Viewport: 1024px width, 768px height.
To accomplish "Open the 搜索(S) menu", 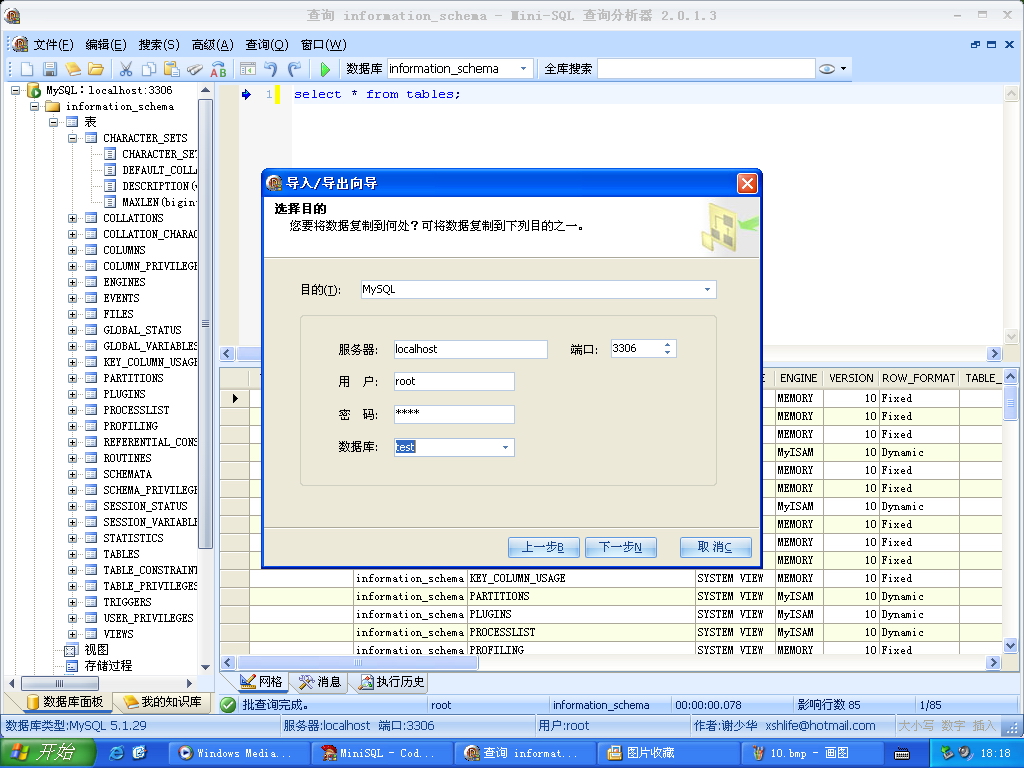I will [159, 44].
